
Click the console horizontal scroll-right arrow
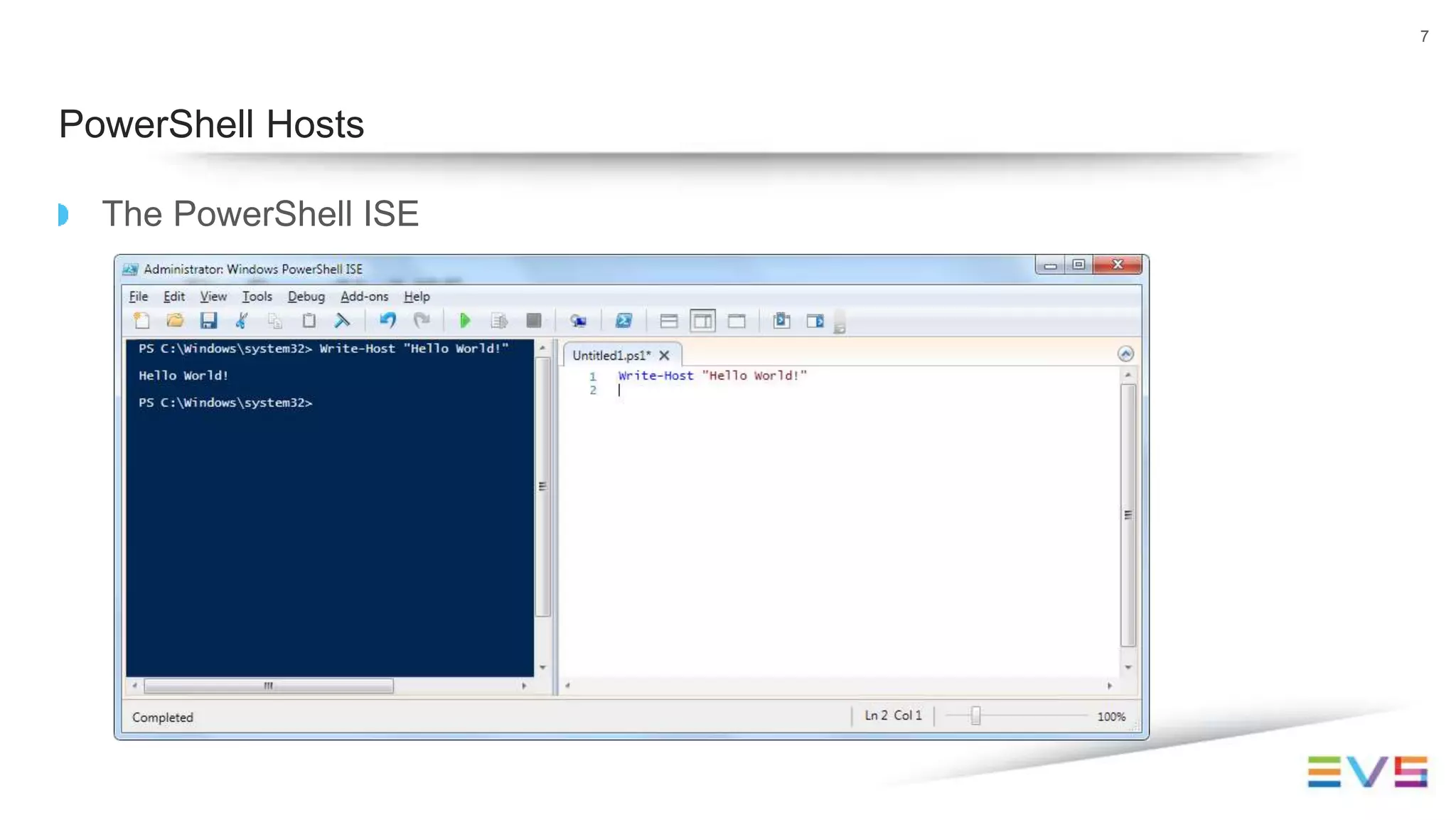524,686
